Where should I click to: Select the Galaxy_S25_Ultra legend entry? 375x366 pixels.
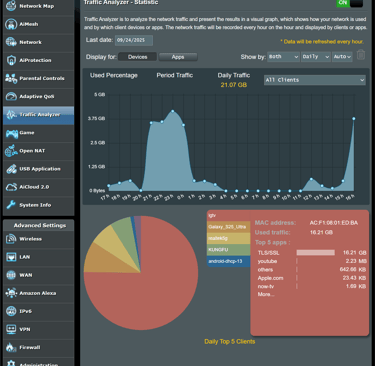[228, 227]
